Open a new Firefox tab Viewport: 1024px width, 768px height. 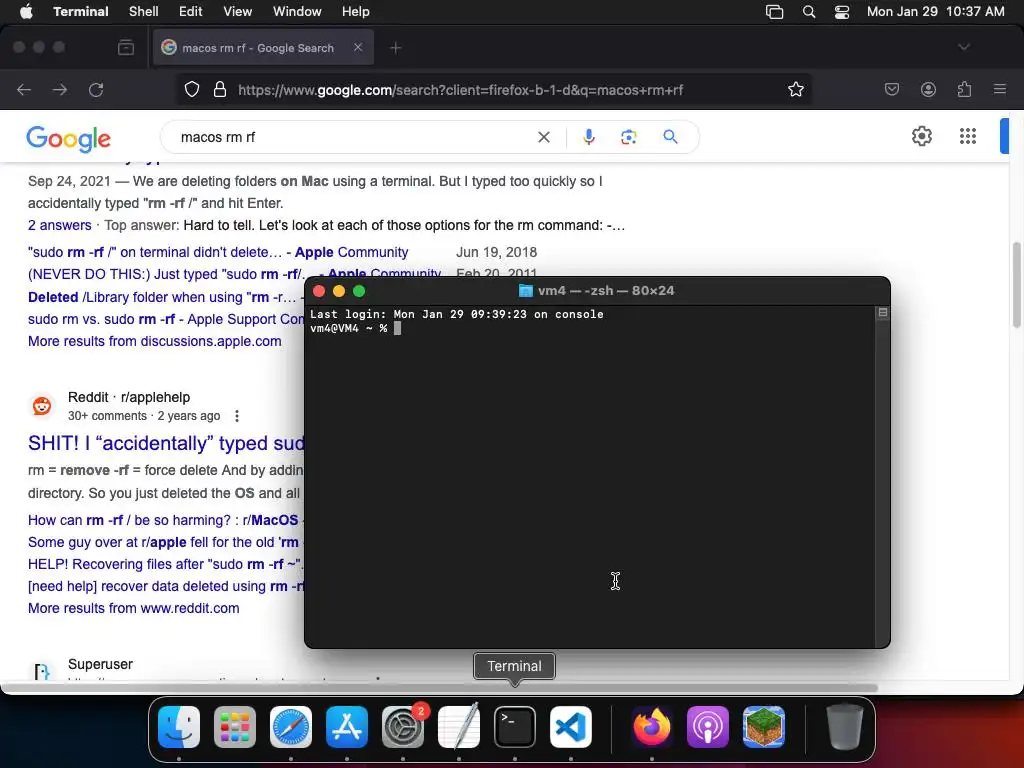pyautogui.click(x=396, y=48)
